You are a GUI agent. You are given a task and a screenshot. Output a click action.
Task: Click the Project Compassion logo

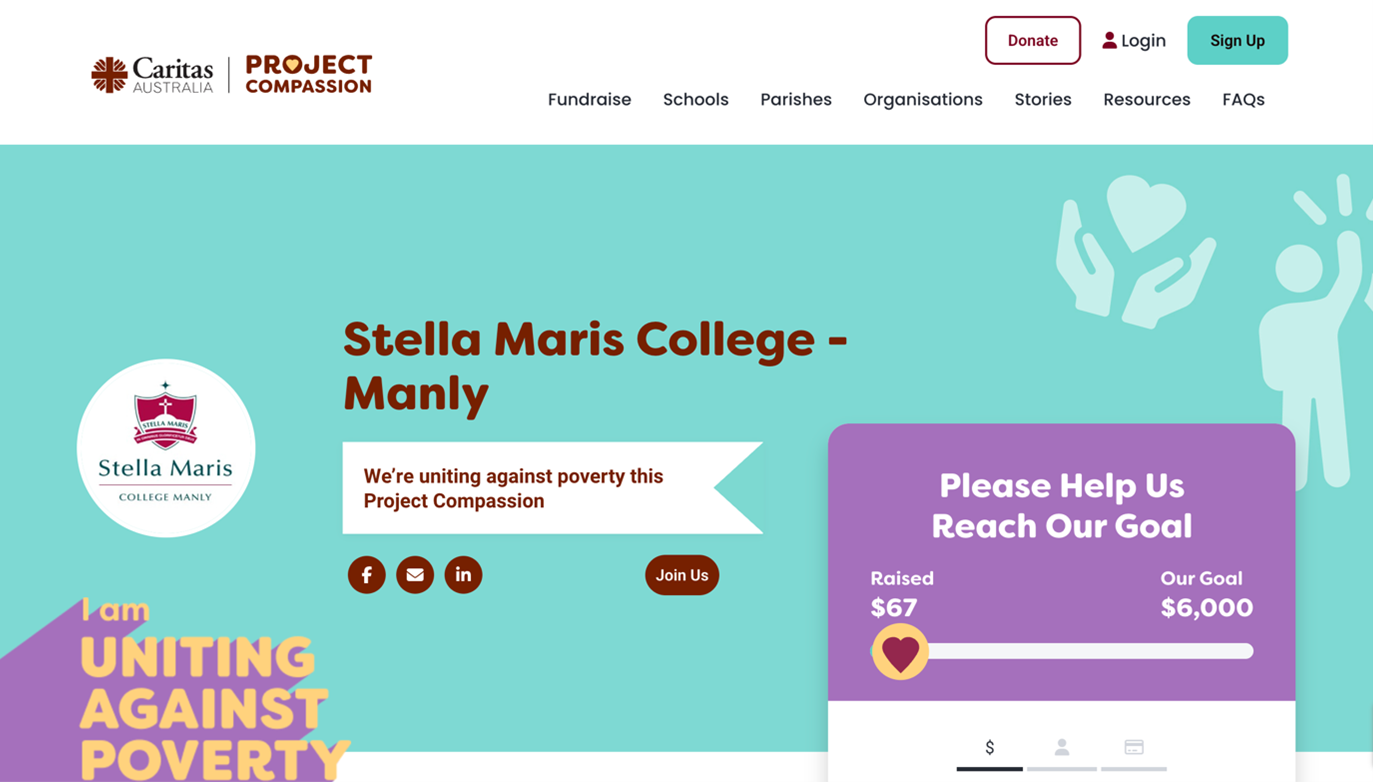pyautogui.click(x=308, y=75)
